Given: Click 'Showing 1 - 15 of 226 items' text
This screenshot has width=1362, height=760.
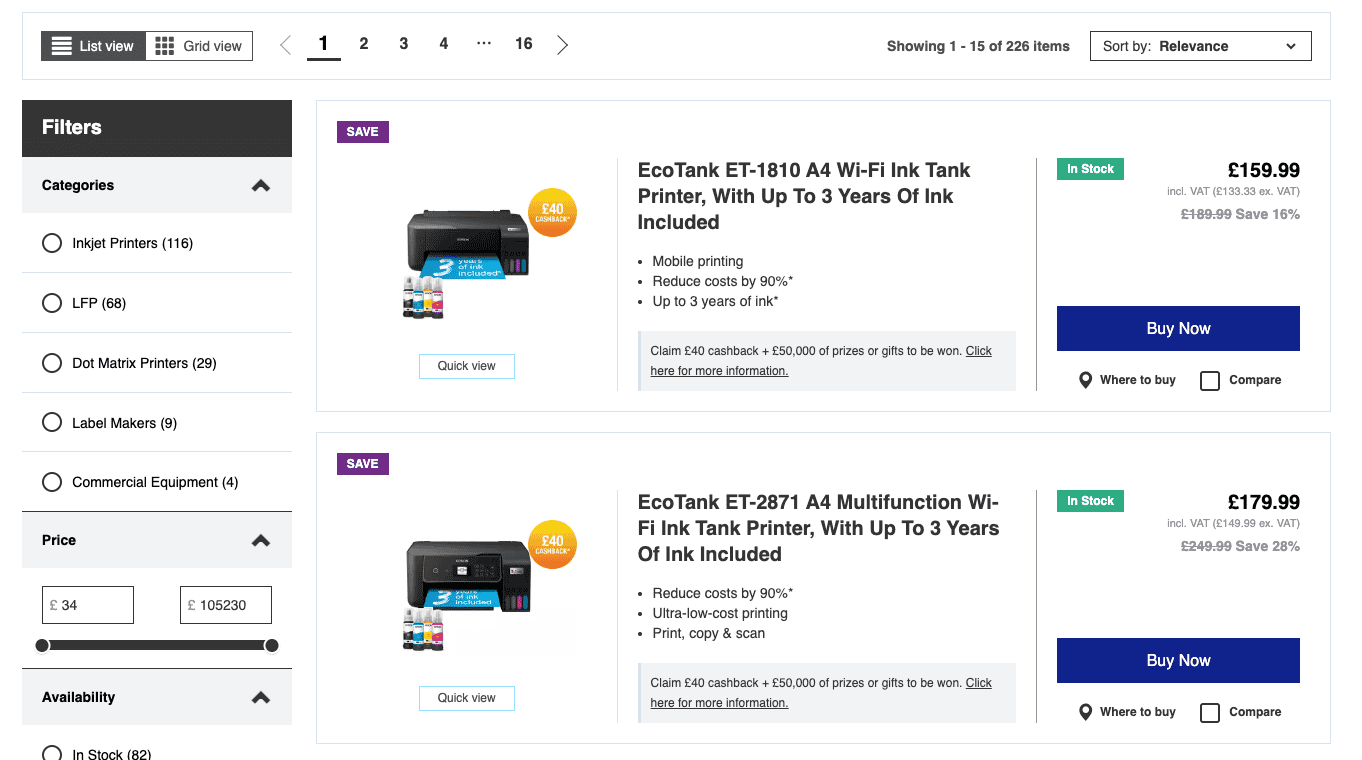Looking at the screenshot, I should (x=978, y=46).
